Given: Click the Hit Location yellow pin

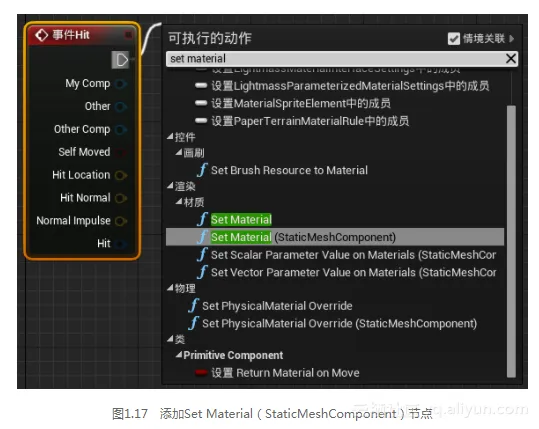Looking at the screenshot, I should (121, 175).
